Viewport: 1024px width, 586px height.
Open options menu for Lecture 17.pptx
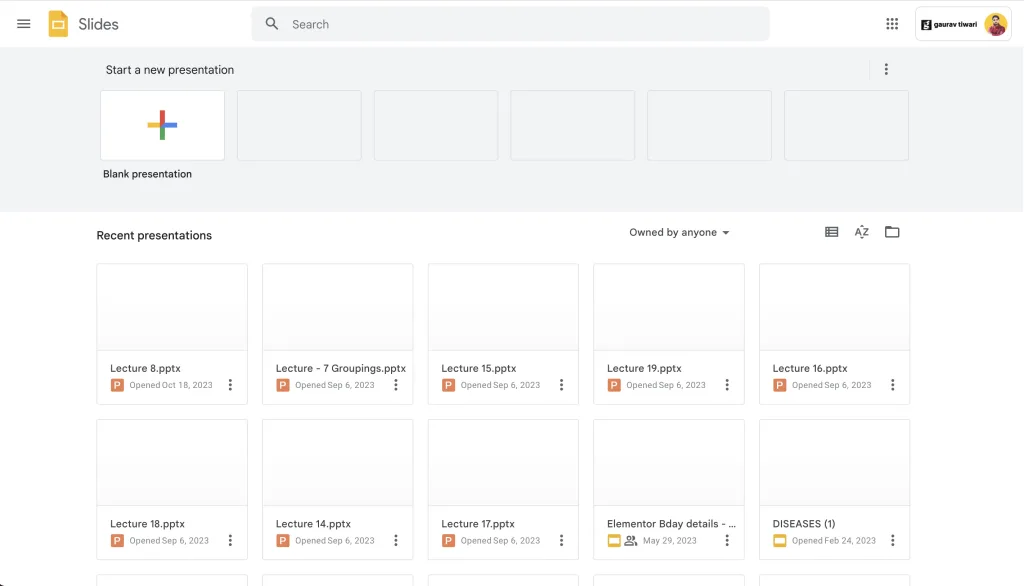(x=561, y=540)
